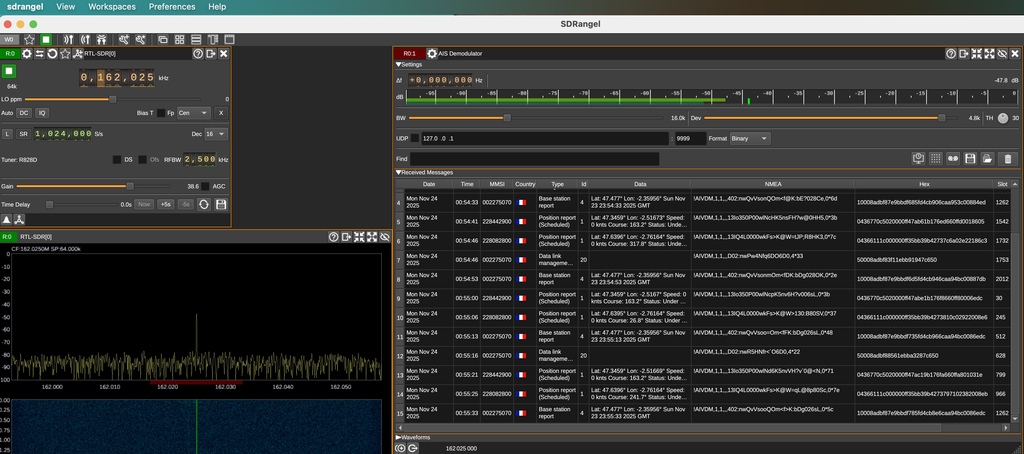Save received messages with the floppy disk icon
This screenshot has height=454, width=1024.
970,158
